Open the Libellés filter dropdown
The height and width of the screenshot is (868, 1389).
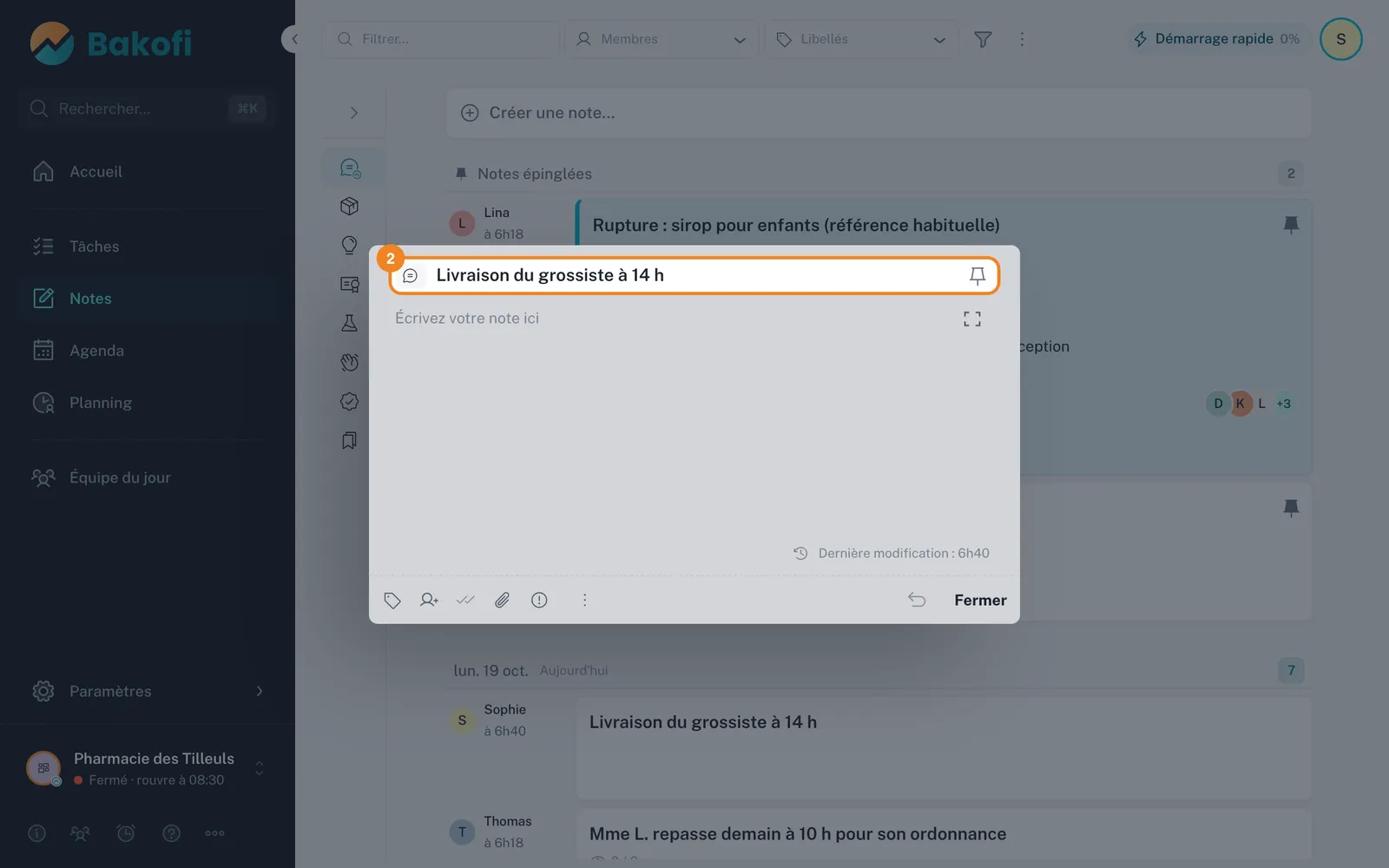861,39
